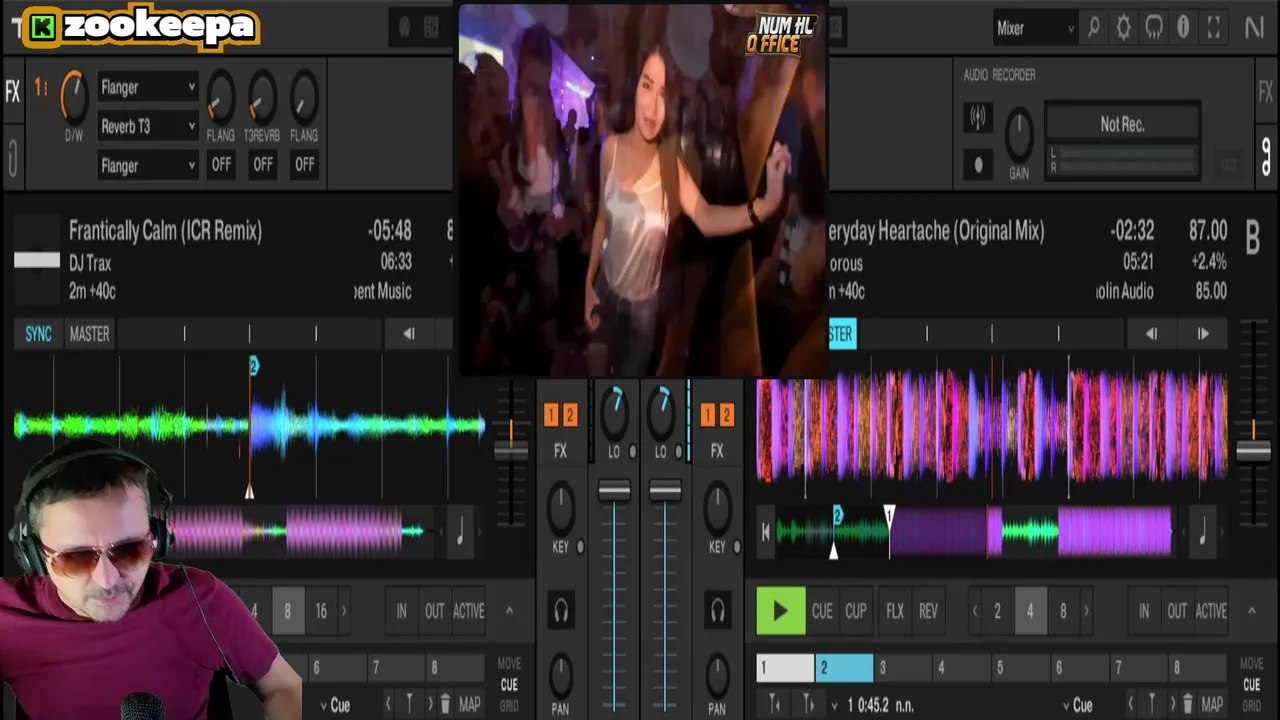Set Deck B loop IN point
Viewport: 1280px width, 720px height.
pyautogui.click(x=1144, y=611)
